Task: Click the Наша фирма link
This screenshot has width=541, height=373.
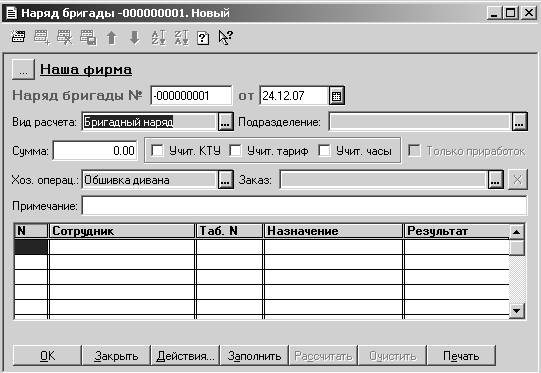Action: click(86, 69)
